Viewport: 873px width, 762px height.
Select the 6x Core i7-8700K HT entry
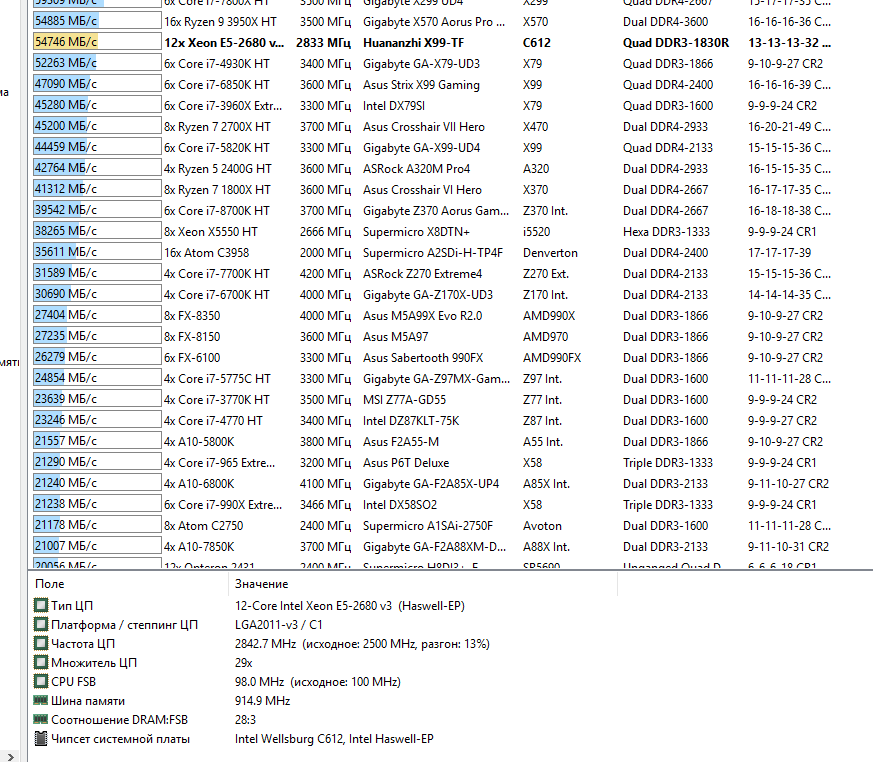point(217,211)
